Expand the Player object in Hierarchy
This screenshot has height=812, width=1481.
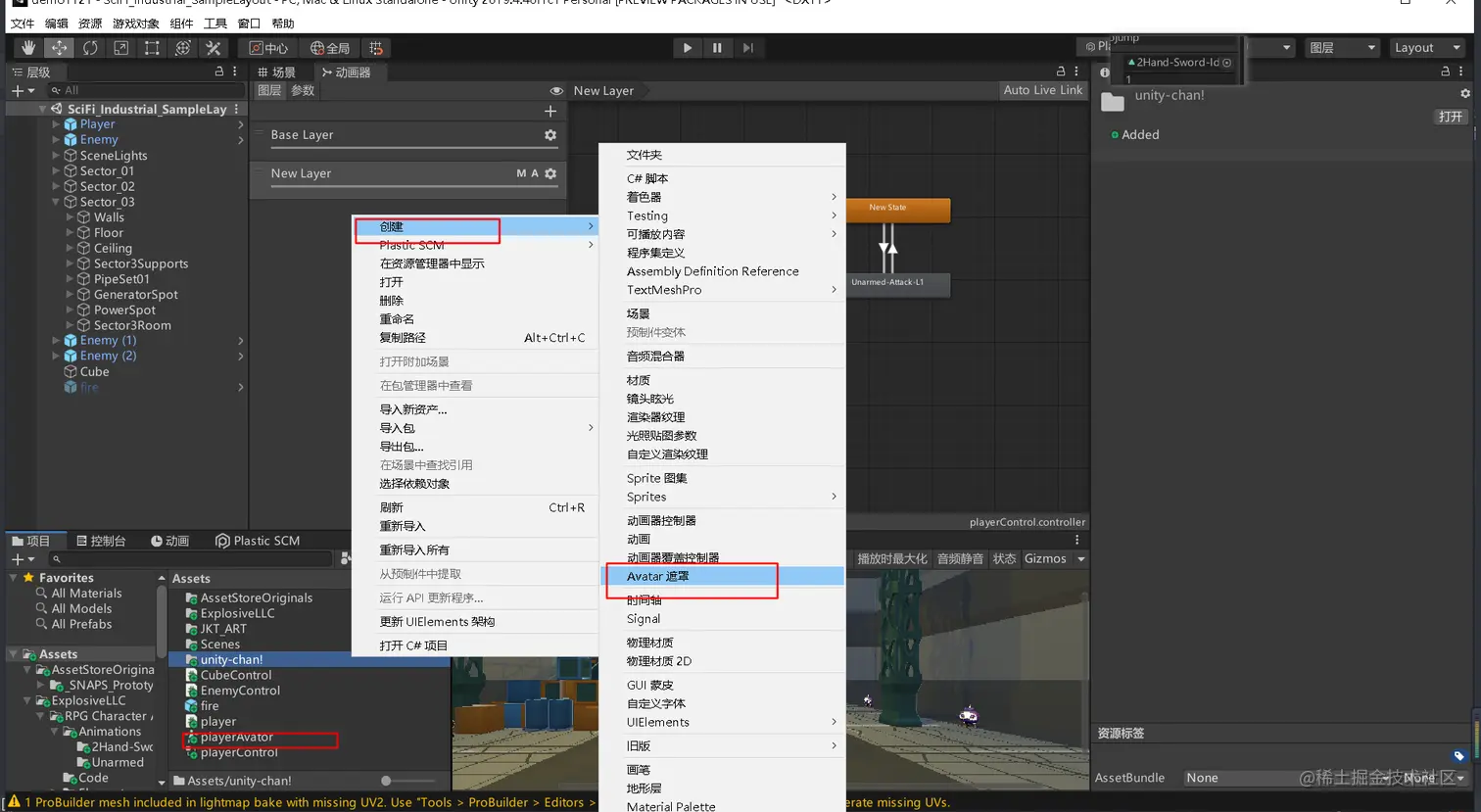(56, 124)
